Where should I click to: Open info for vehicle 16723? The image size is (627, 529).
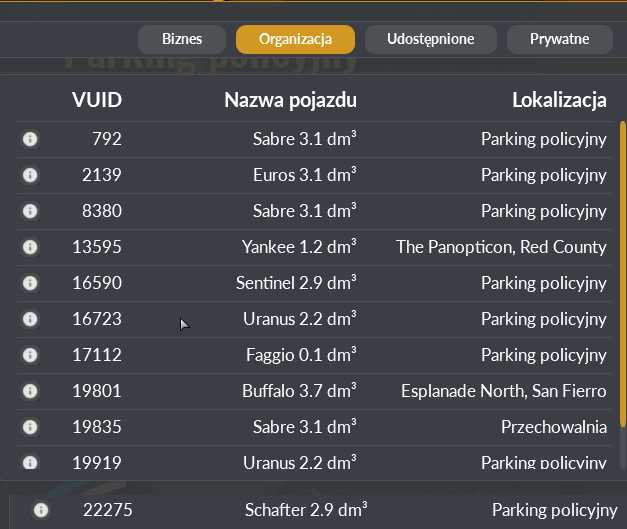click(x=30, y=319)
